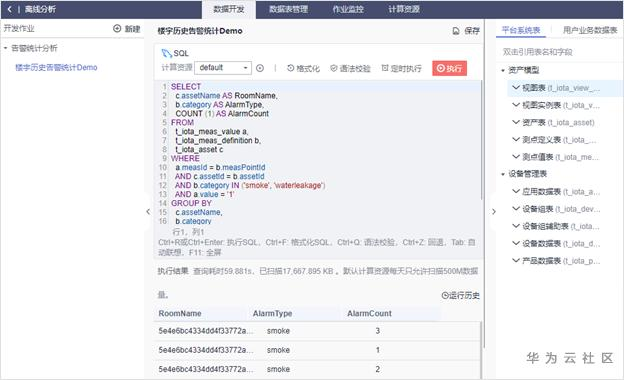Click the AlarmCount column header
Image resolution: width=624 pixels, height=380 pixels.
point(369,314)
